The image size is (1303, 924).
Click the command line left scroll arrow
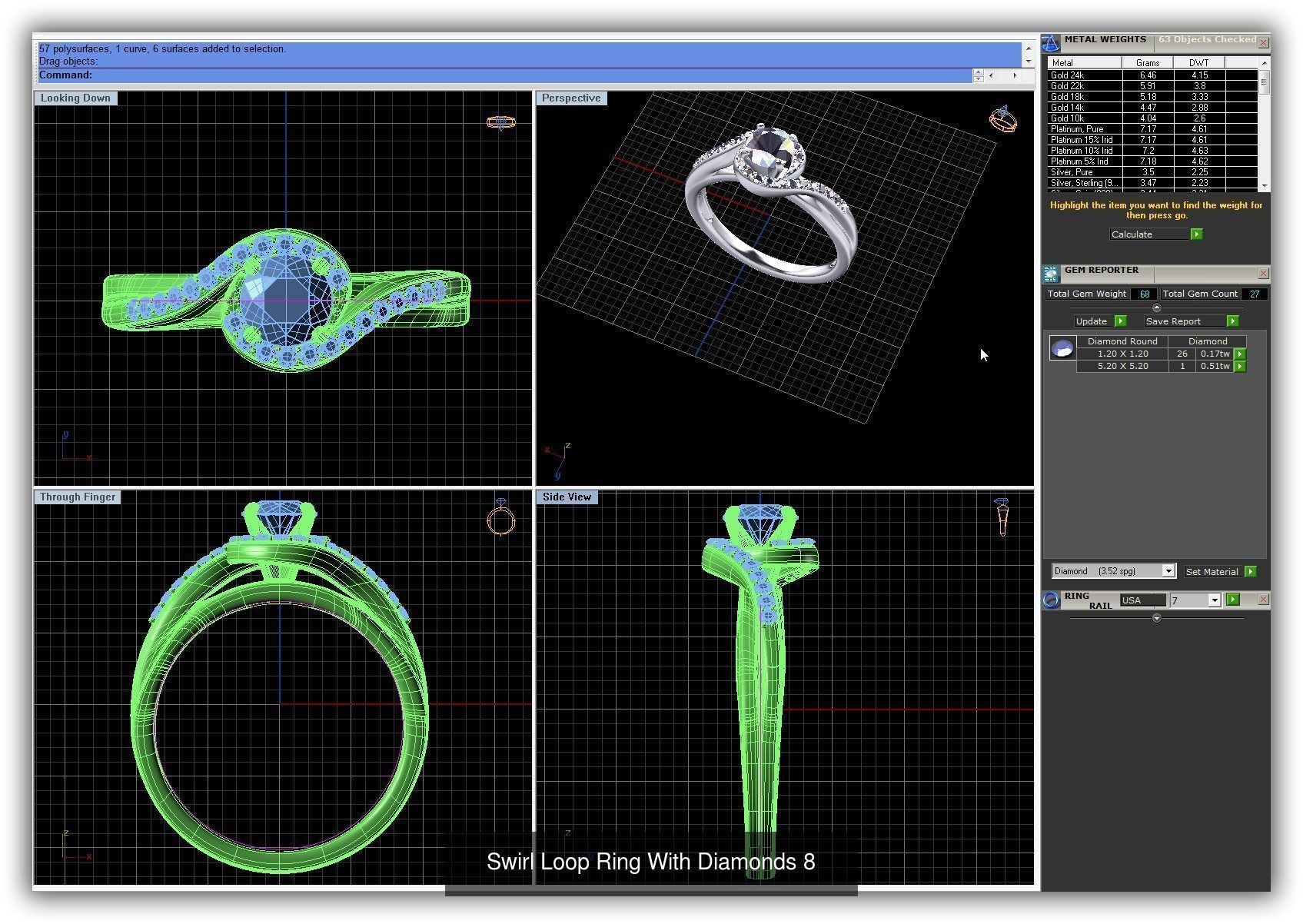click(x=991, y=75)
